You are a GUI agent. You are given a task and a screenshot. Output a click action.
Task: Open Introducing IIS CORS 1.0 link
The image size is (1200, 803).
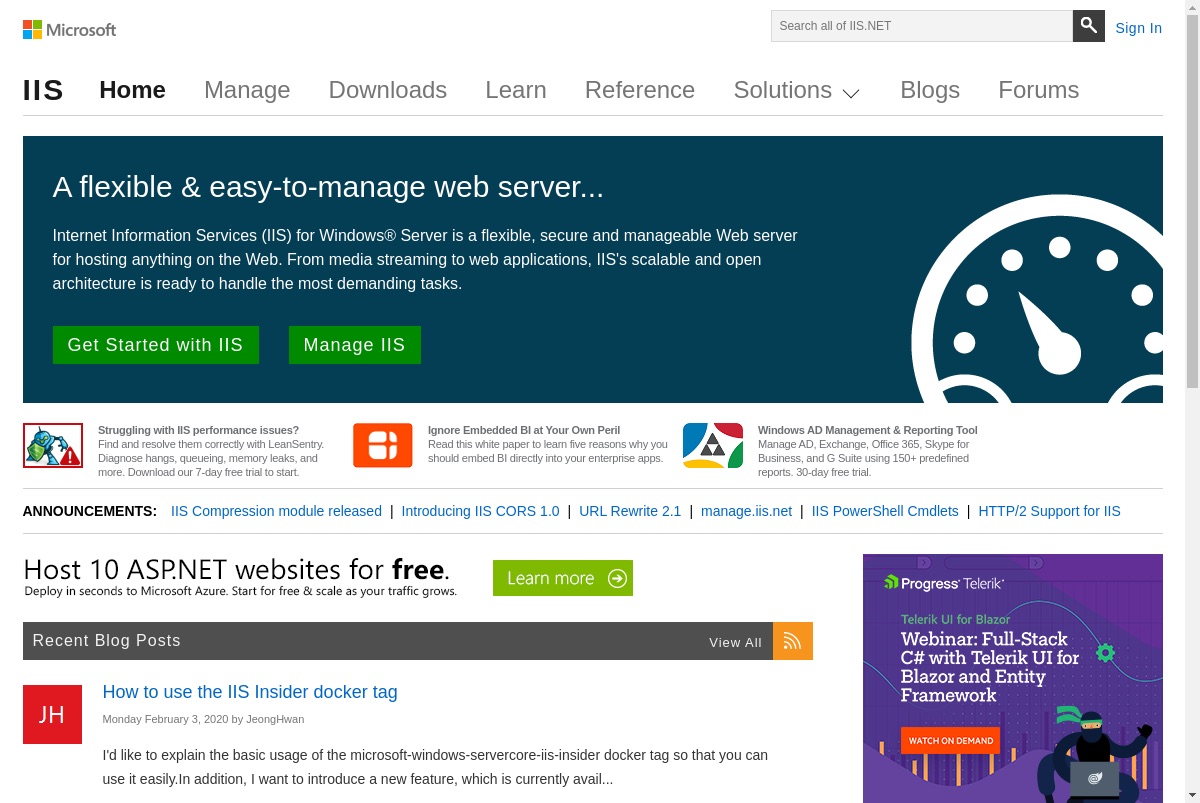pyautogui.click(x=480, y=511)
